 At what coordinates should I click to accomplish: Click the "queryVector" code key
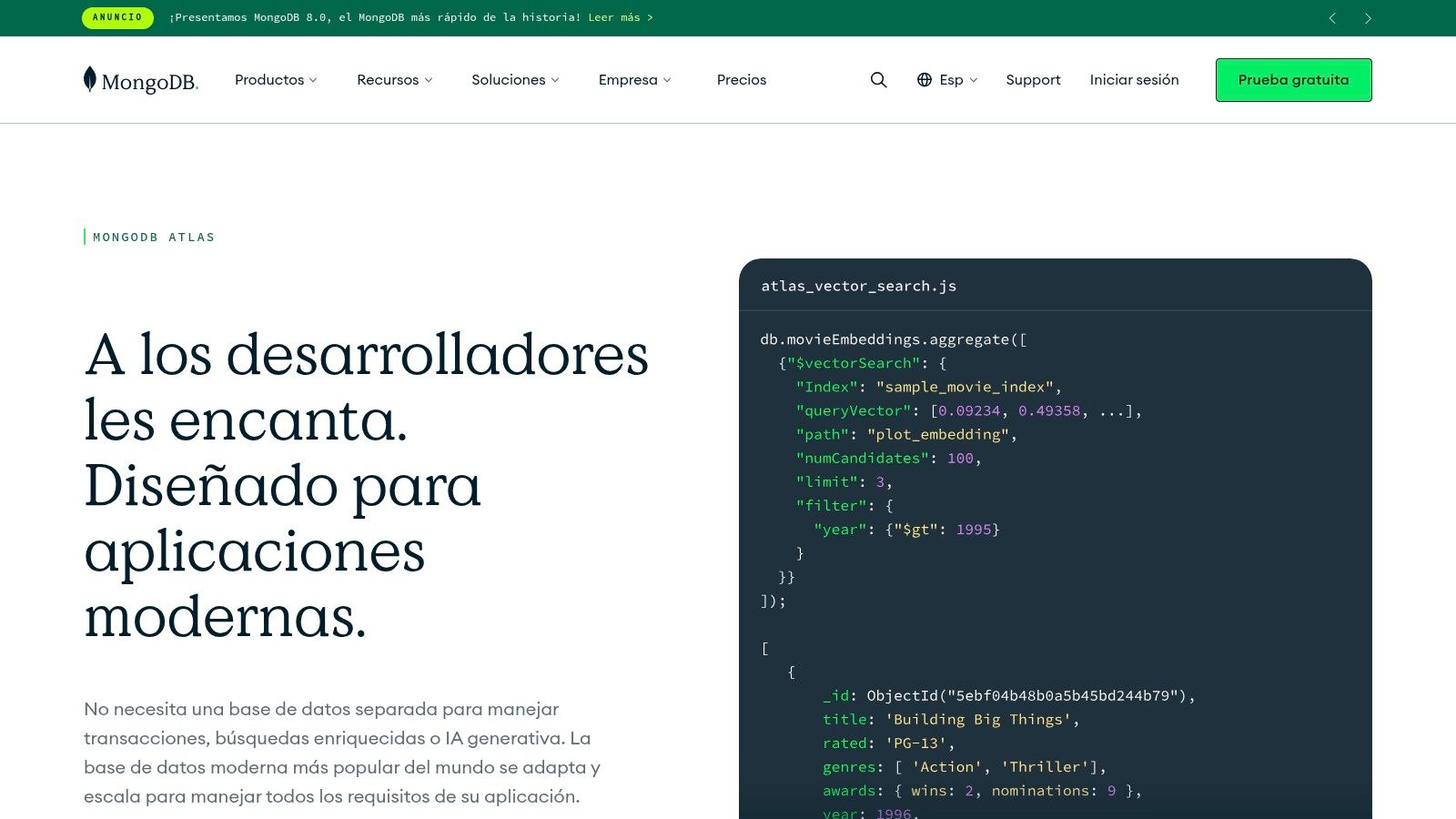click(x=854, y=410)
